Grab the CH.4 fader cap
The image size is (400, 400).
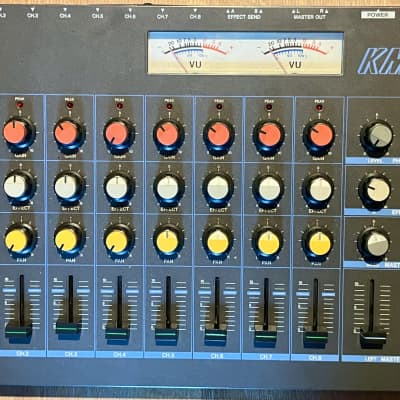(118, 333)
